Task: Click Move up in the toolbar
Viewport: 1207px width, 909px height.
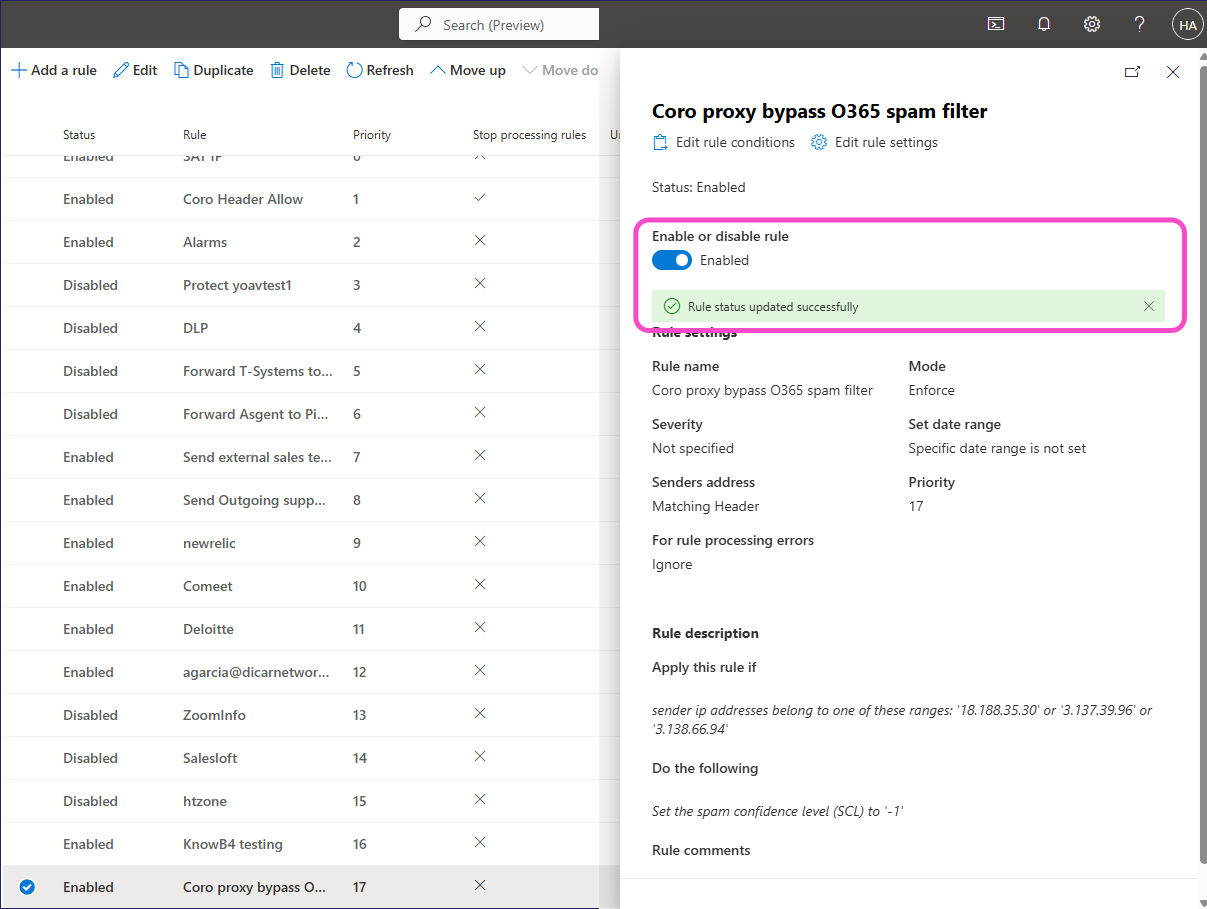Action: click(x=467, y=70)
